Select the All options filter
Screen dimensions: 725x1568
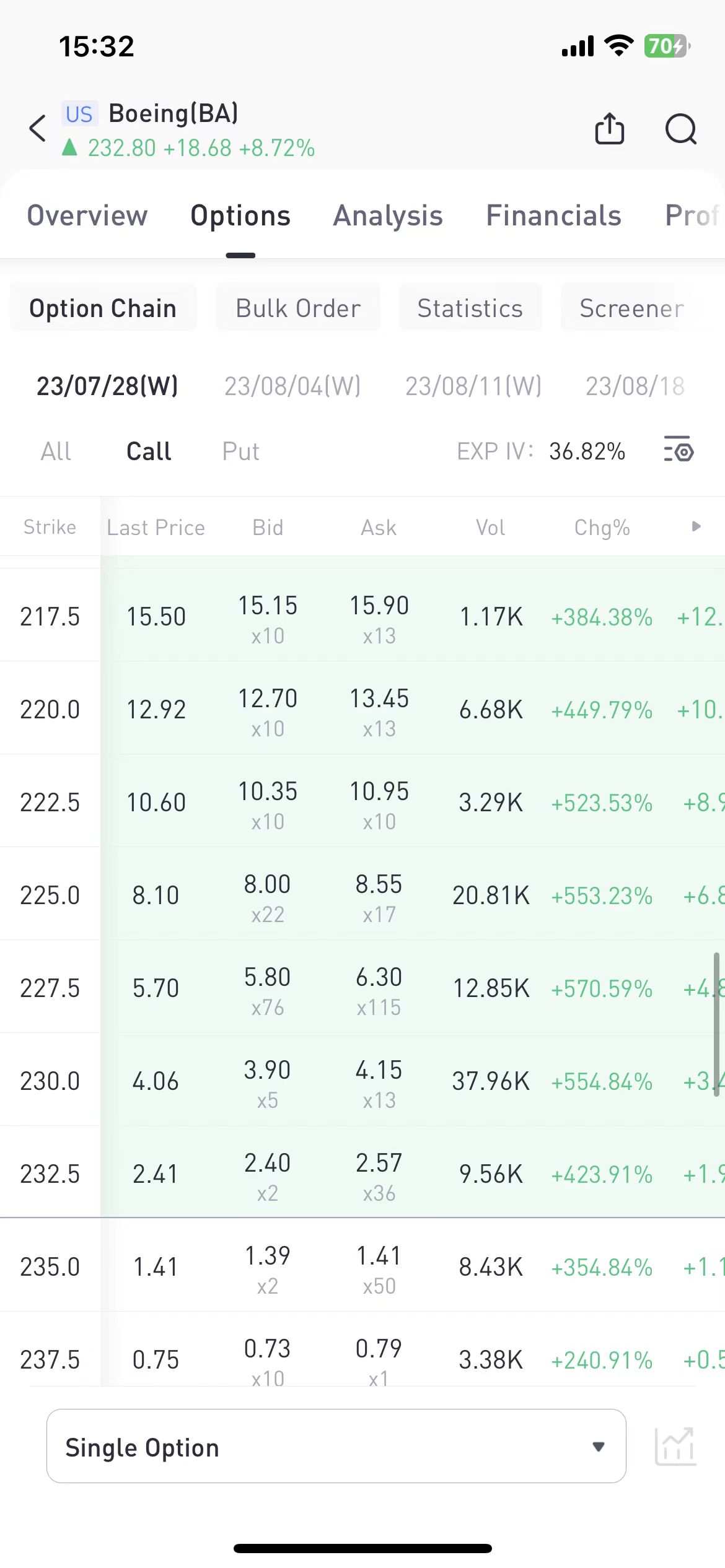[x=56, y=451]
